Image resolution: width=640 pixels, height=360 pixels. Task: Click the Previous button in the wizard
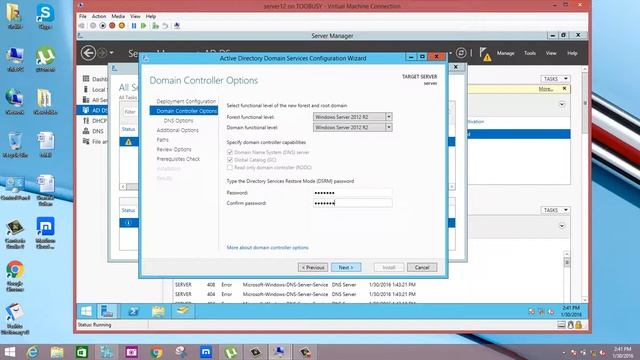[x=313, y=267]
